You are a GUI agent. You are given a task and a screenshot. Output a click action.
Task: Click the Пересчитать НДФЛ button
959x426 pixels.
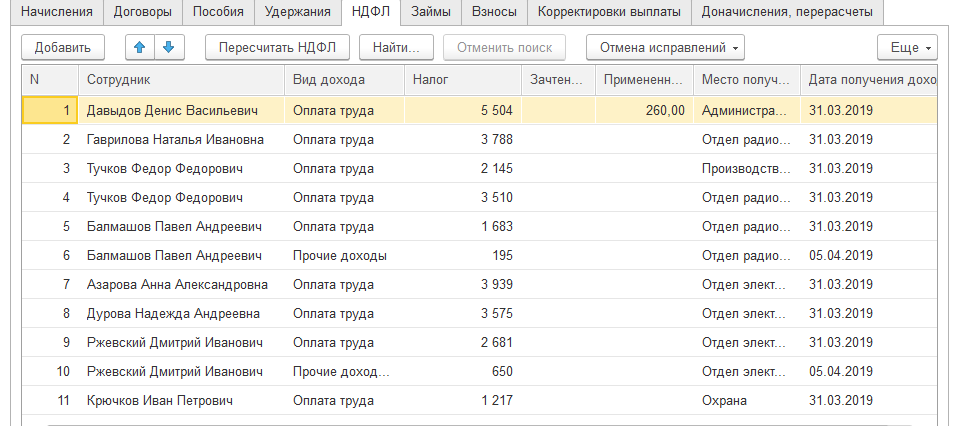[277, 47]
